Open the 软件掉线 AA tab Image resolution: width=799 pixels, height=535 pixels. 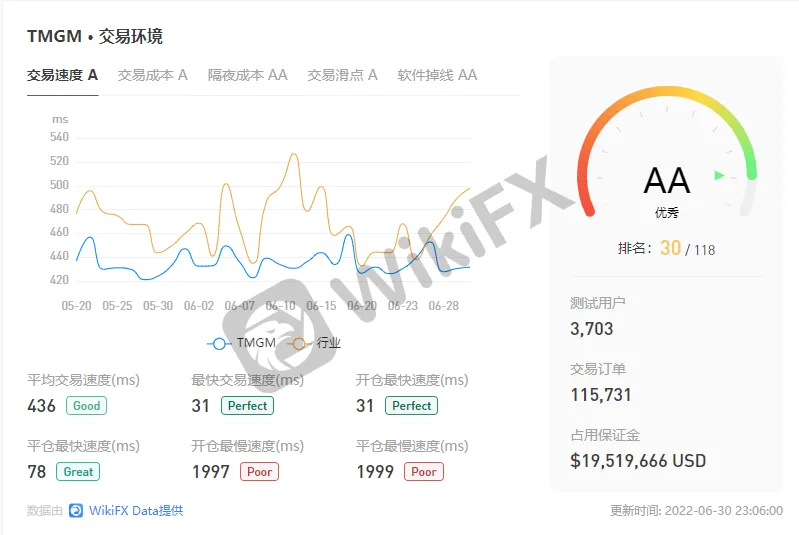437,75
